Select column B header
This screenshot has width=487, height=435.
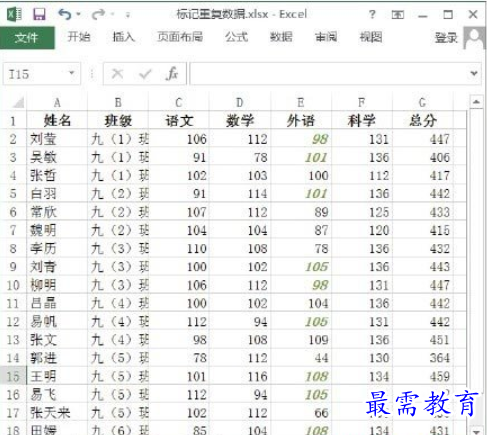pos(118,102)
